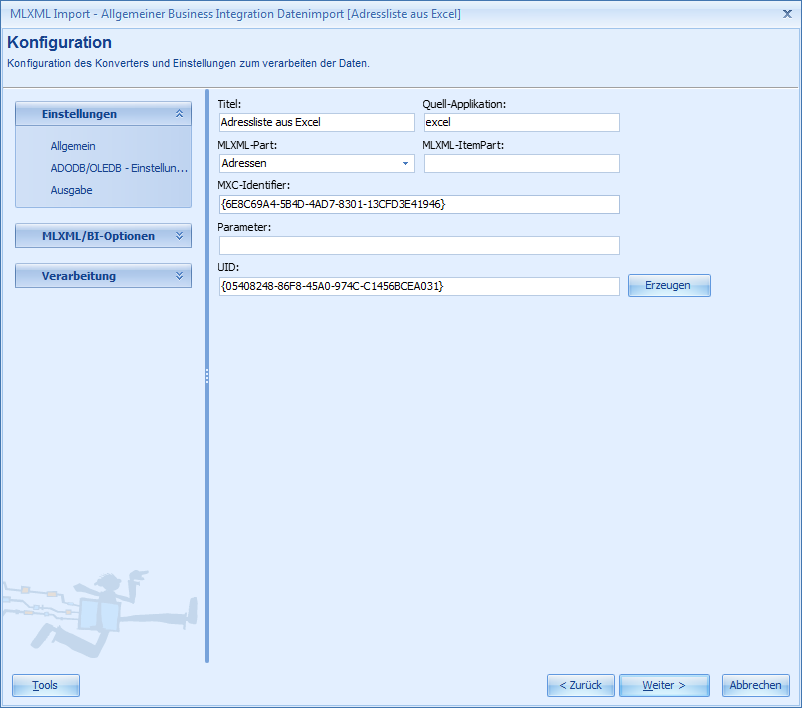Screen dimensions: 802x708
Task: Go back using the Zurück button
Action: [580, 685]
